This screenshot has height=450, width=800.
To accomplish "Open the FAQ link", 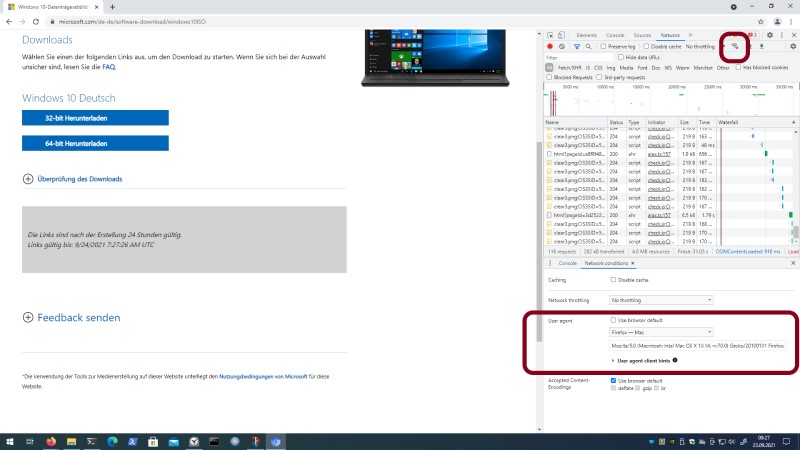I will 109,67.
